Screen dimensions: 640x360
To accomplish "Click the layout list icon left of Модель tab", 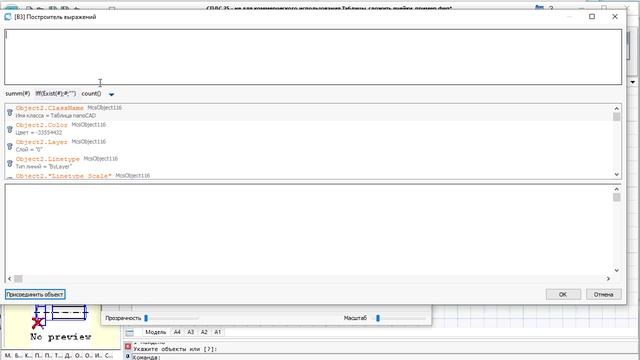I will 129,333.
